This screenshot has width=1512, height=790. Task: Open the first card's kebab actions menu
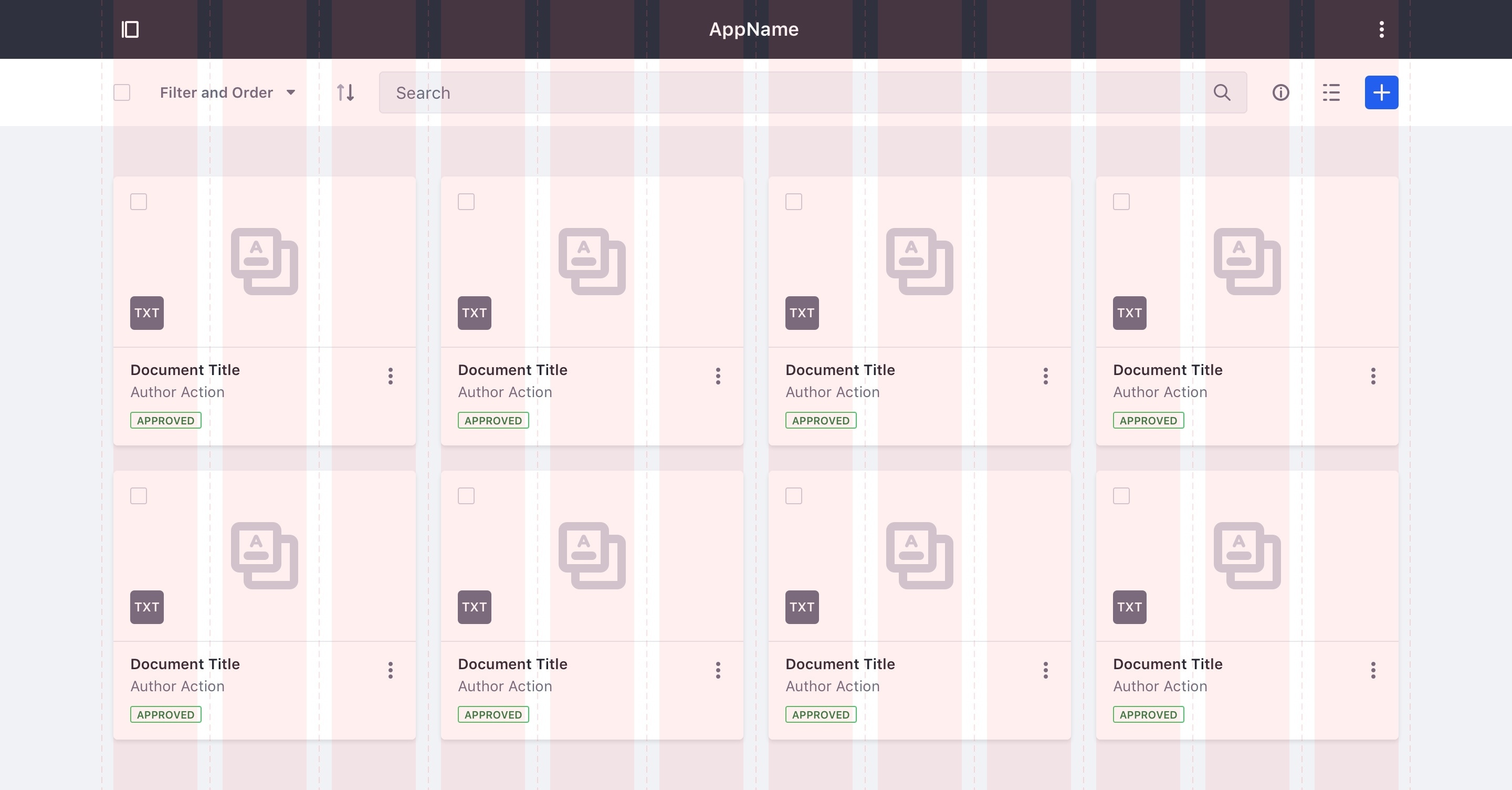(390, 376)
